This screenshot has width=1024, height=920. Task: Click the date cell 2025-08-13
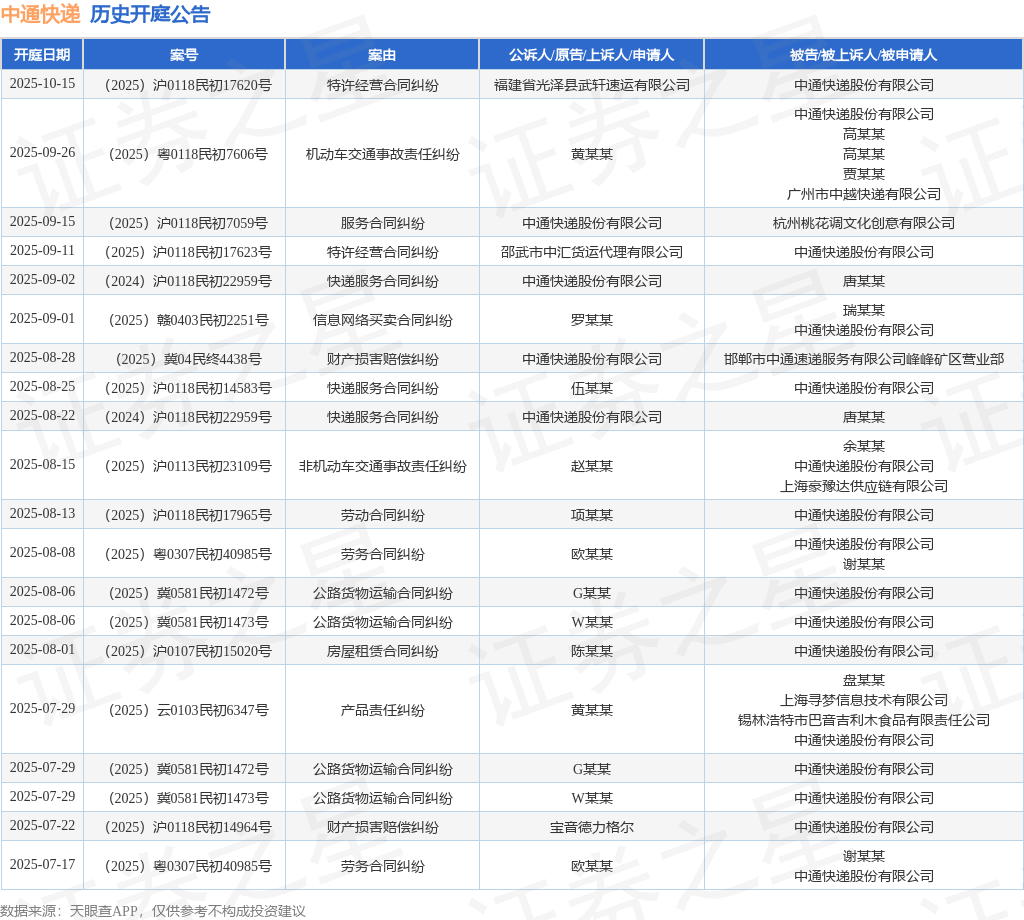[x=42, y=513]
